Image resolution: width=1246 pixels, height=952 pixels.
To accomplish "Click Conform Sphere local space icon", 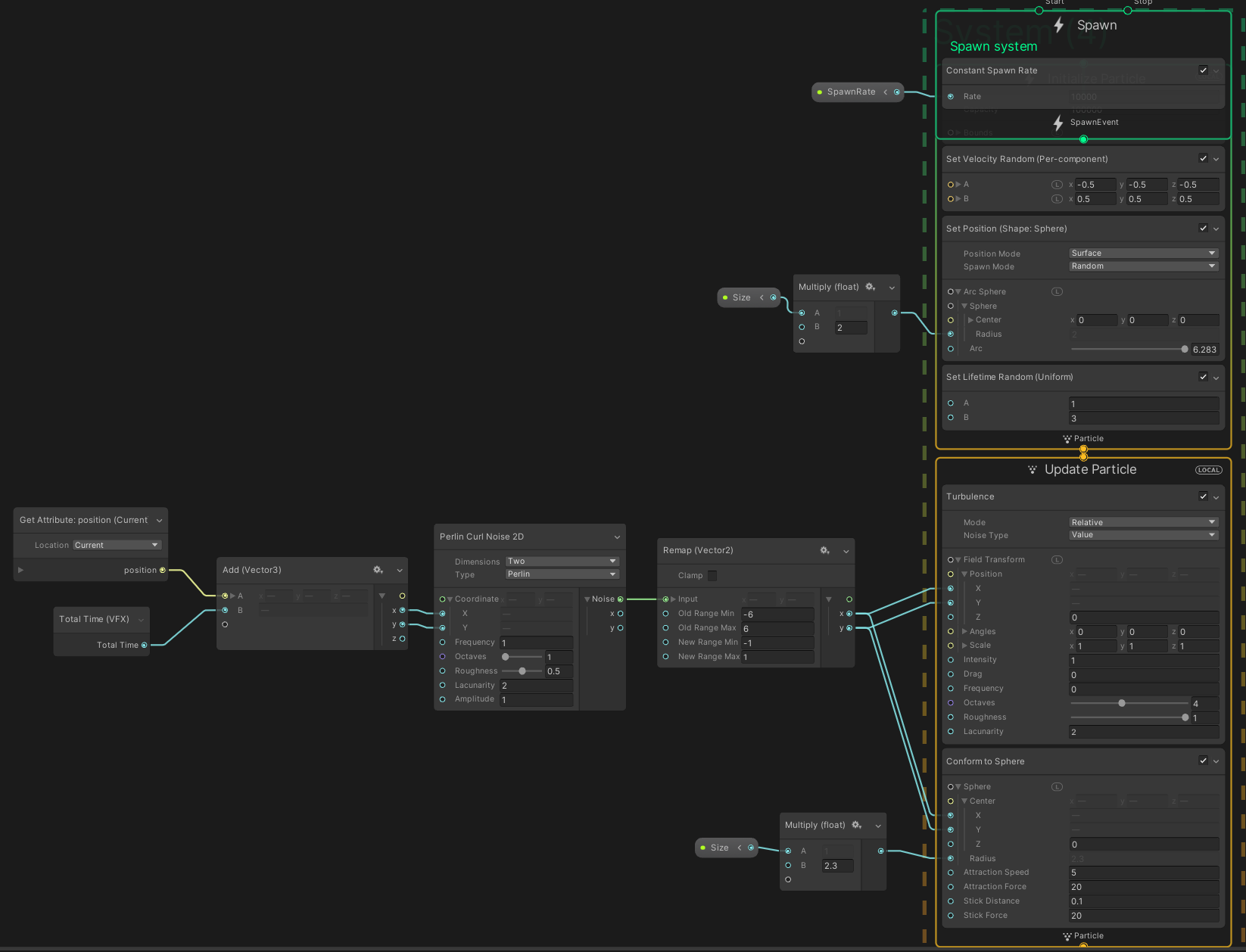I will pyautogui.click(x=1058, y=787).
